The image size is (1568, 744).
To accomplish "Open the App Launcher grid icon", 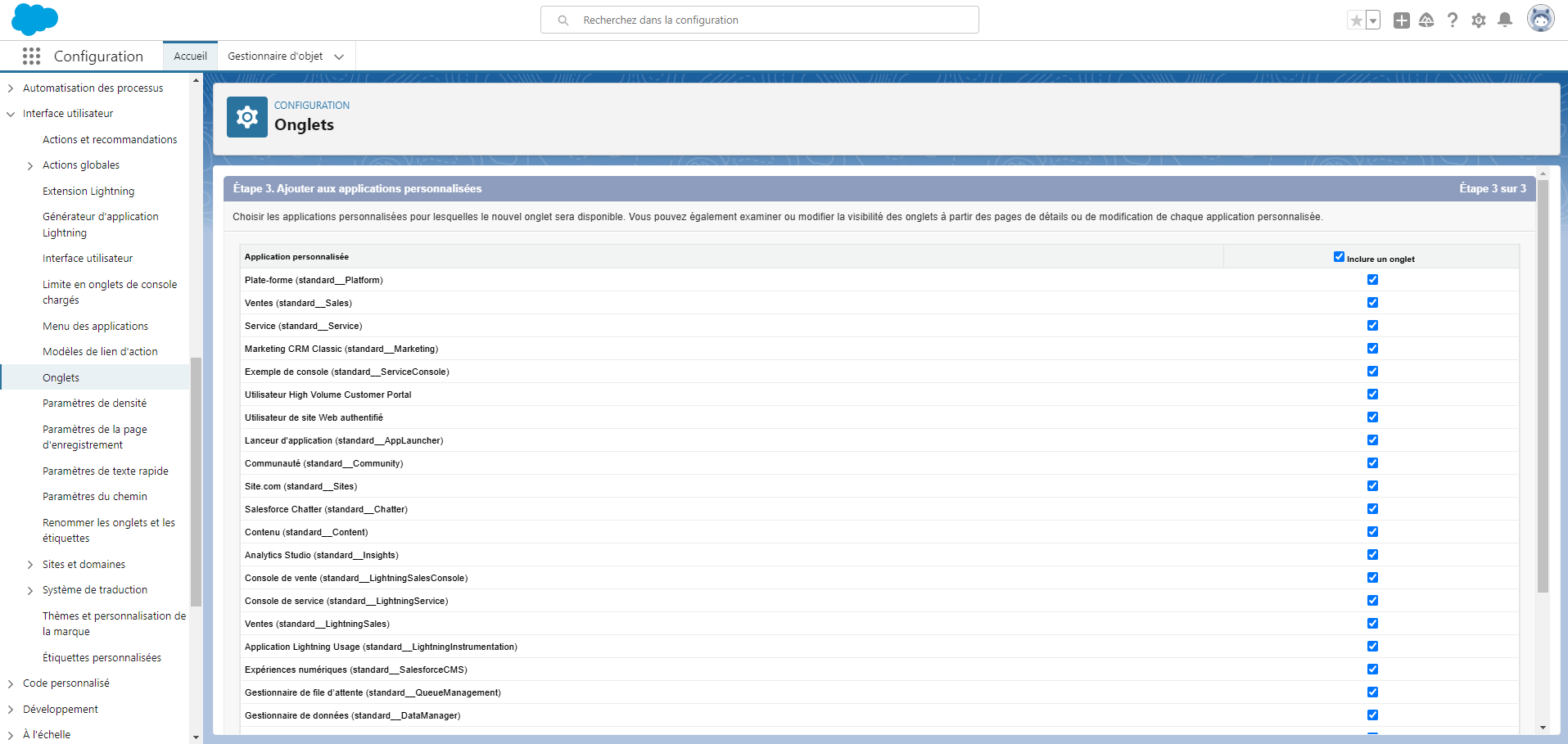I will [31, 56].
